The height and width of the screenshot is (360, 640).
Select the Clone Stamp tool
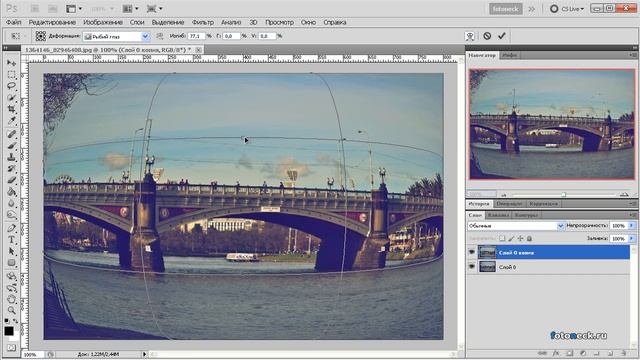point(11,157)
